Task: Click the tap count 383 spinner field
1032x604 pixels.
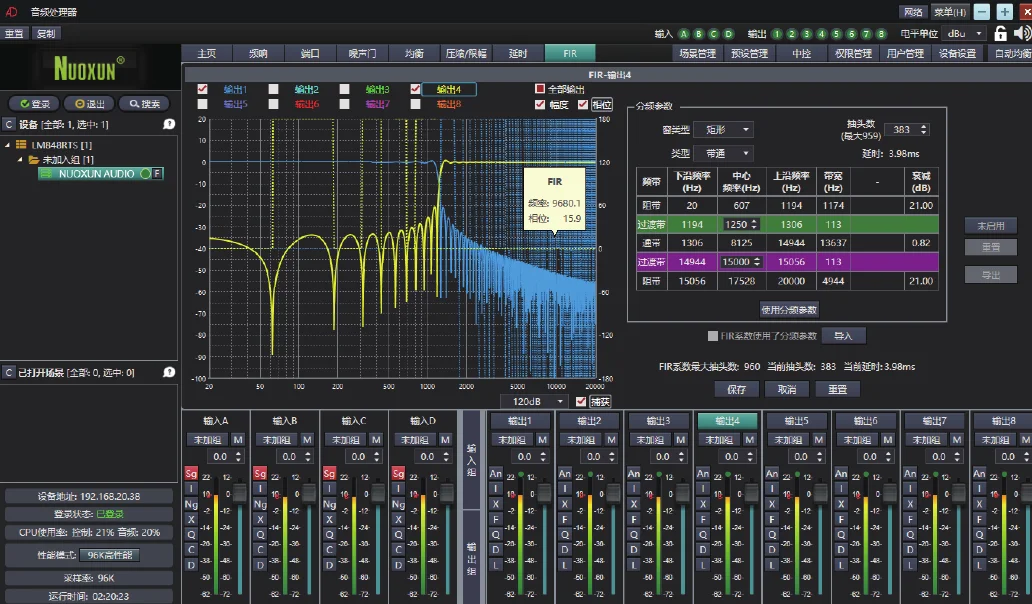Action: [903, 130]
